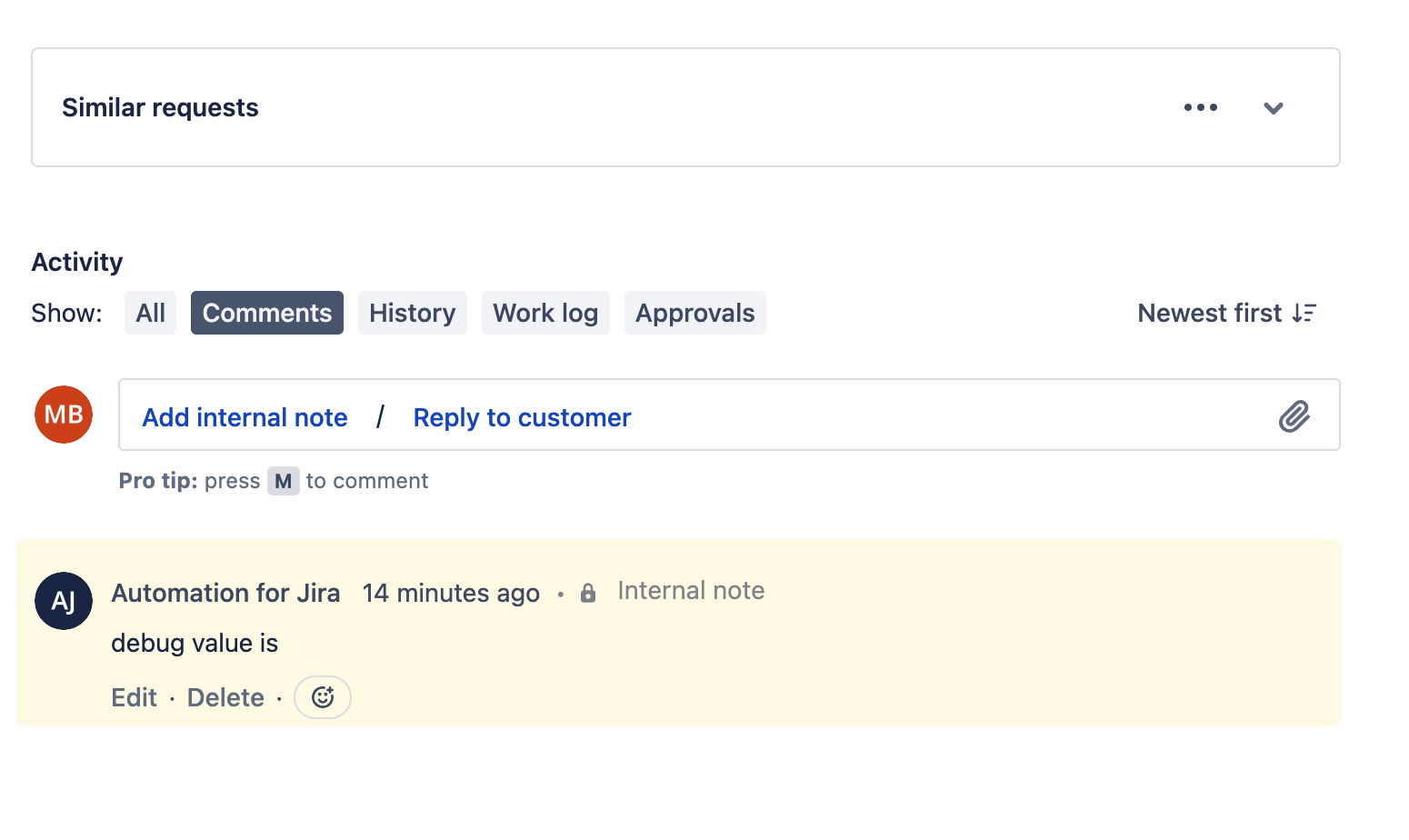Toggle the All activity filter

click(x=150, y=312)
